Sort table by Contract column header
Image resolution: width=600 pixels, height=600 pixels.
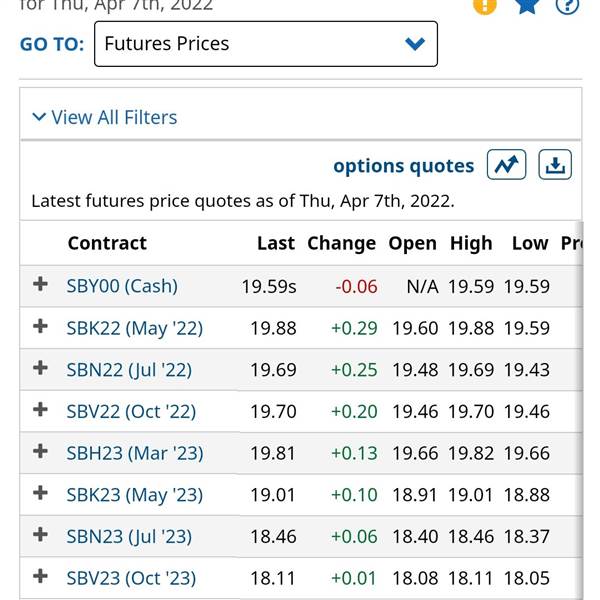pyautogui.click(x=107, y=243)
